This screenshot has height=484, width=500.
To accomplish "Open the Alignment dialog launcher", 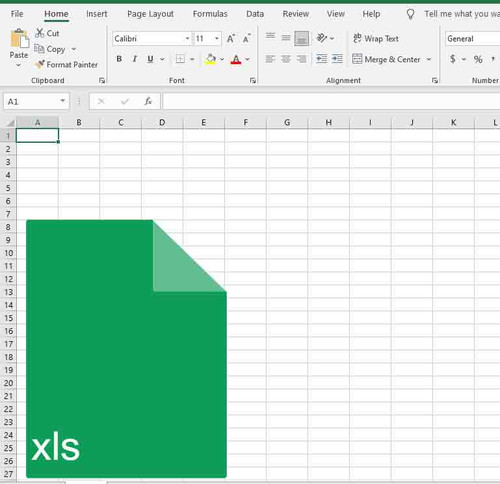I will (x=435, y=80).
